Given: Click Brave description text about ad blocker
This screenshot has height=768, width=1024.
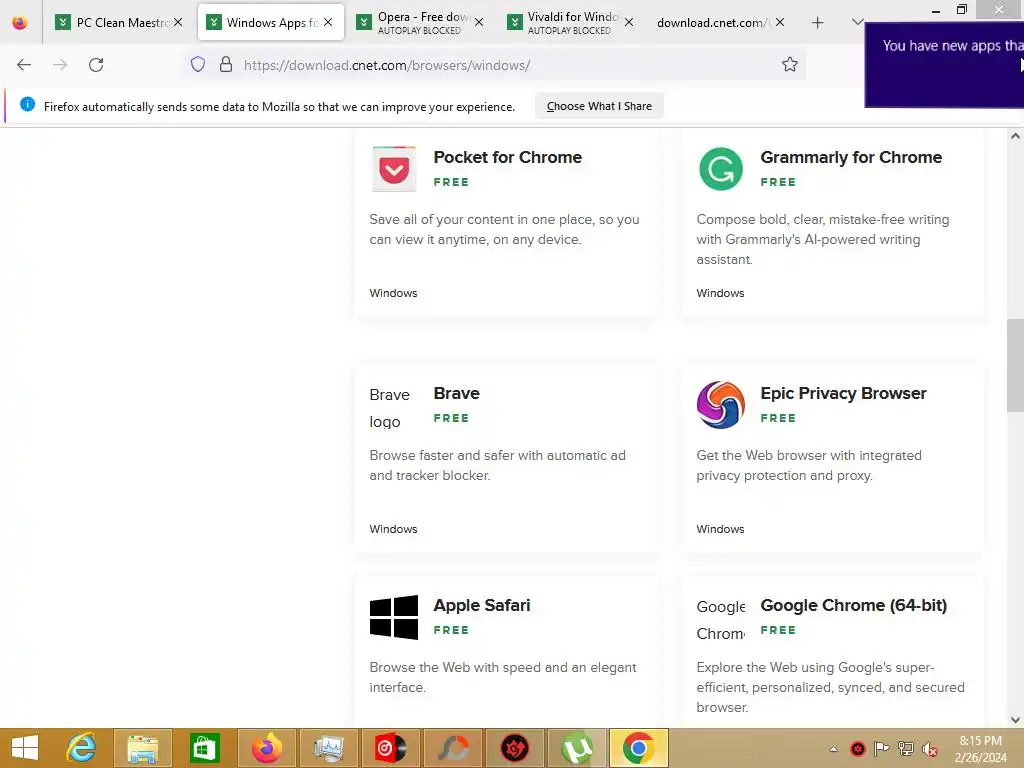Looking at the screenshot, I should [497, 465].
